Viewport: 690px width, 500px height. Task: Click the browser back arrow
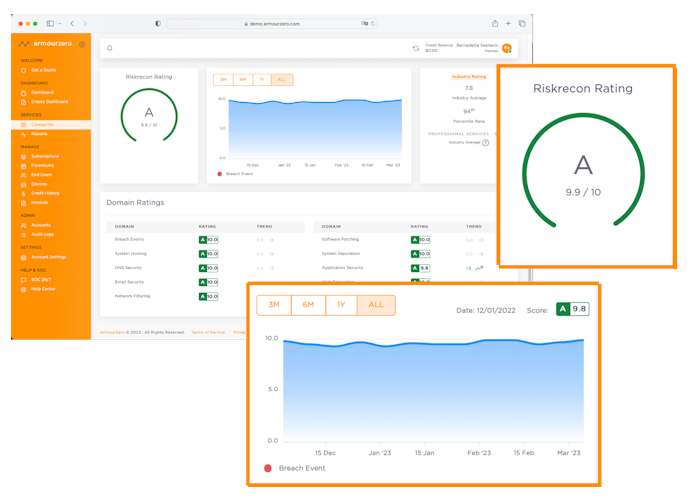pos(72,23)
